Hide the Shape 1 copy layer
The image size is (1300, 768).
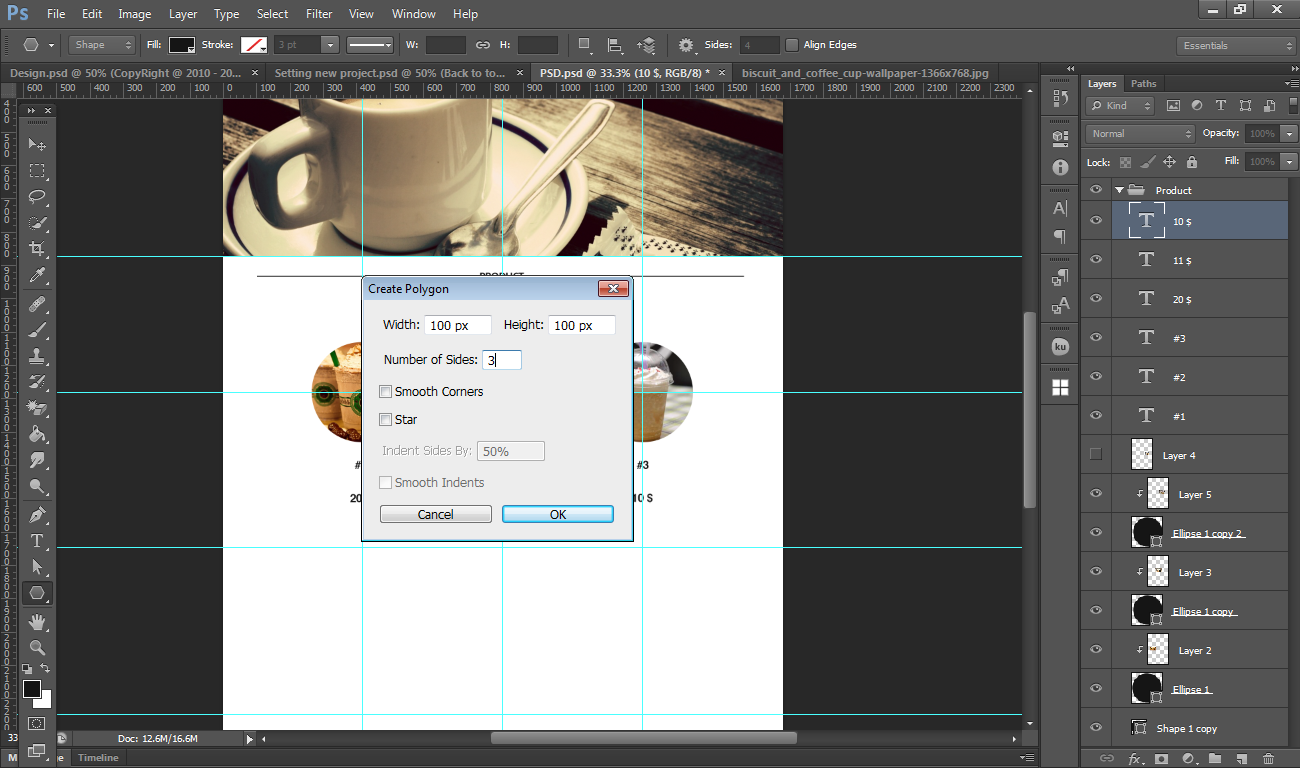click(1096, 727)
